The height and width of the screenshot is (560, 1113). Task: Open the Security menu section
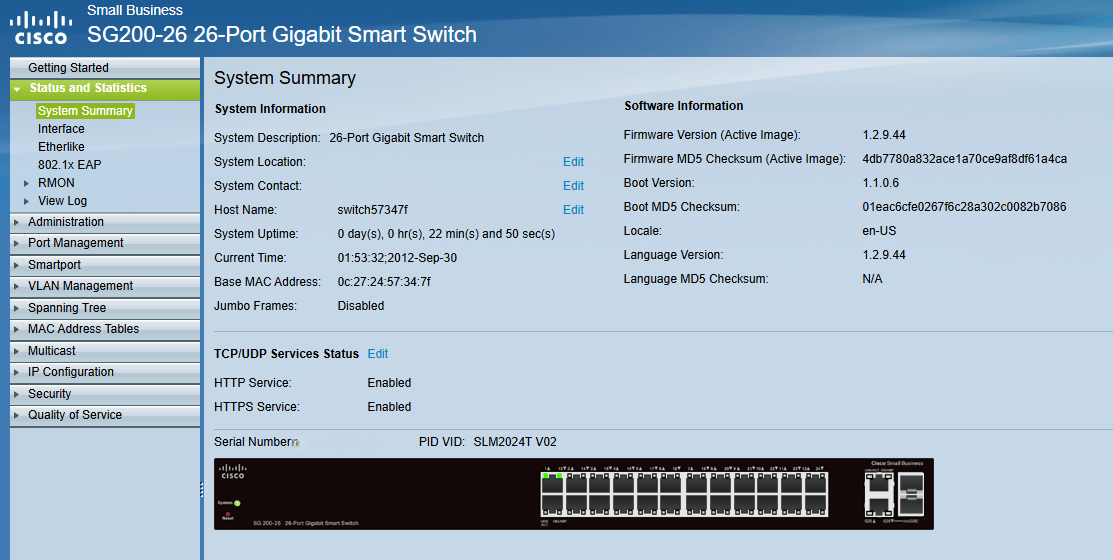point(105,393)
